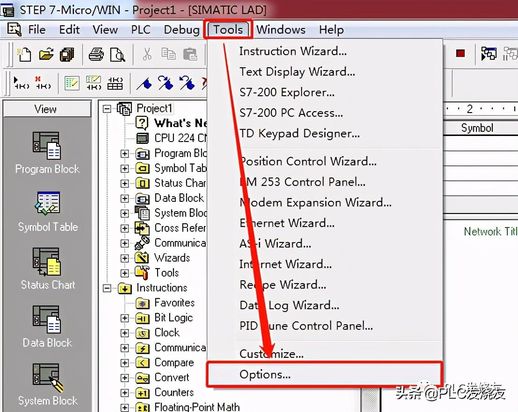The height and width of the screenshot is (412, 518).
Task: Collapse the Instructions tree node
Action: pos(107,288)
